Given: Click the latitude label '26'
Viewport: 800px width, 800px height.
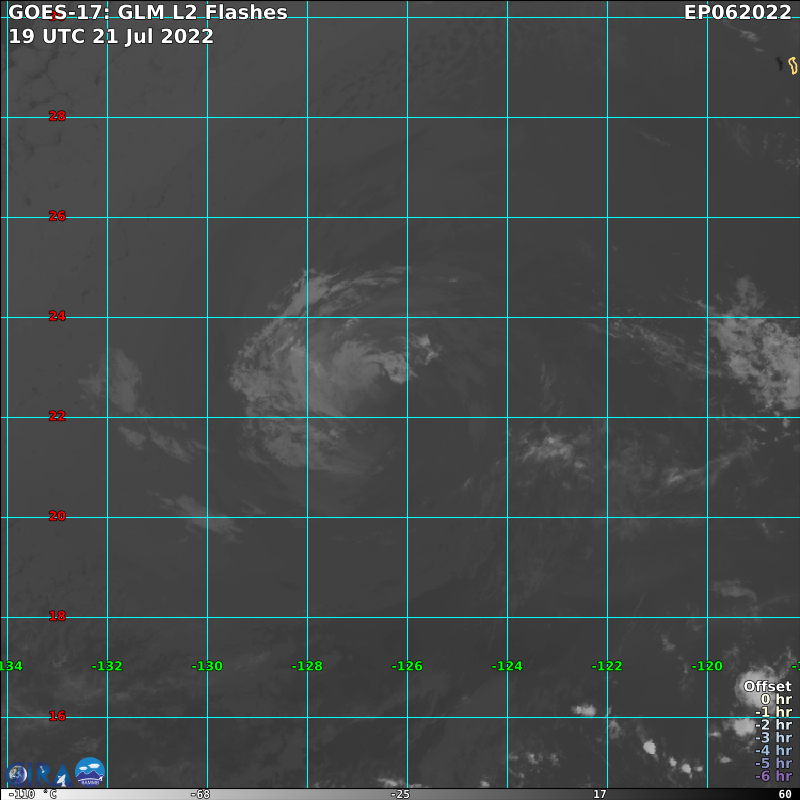Looking at the screenshot, I should (57, 216).
